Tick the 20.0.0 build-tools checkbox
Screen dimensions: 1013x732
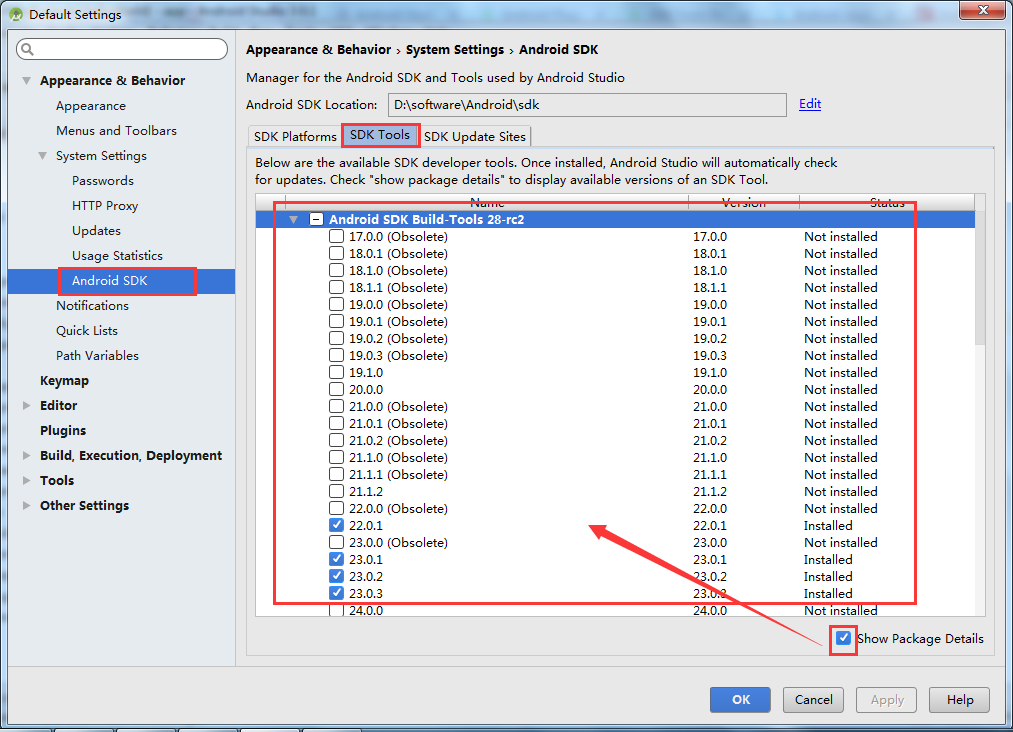point(337,390)
